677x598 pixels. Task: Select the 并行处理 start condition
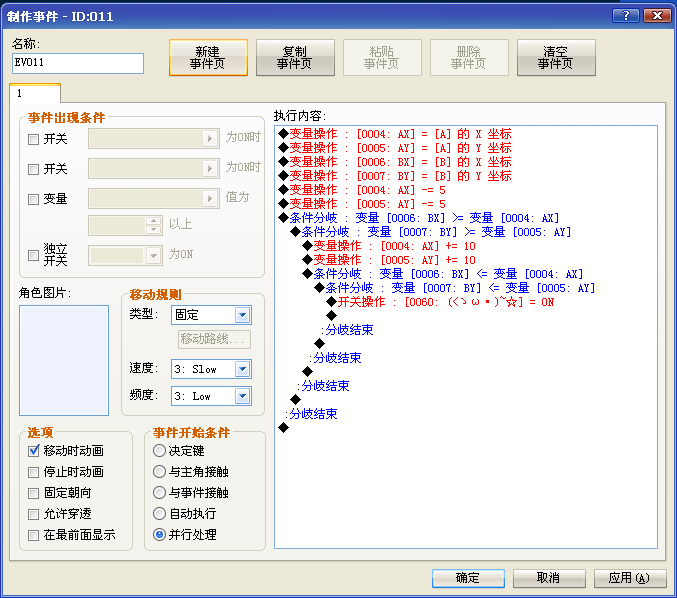click(159, 535)
